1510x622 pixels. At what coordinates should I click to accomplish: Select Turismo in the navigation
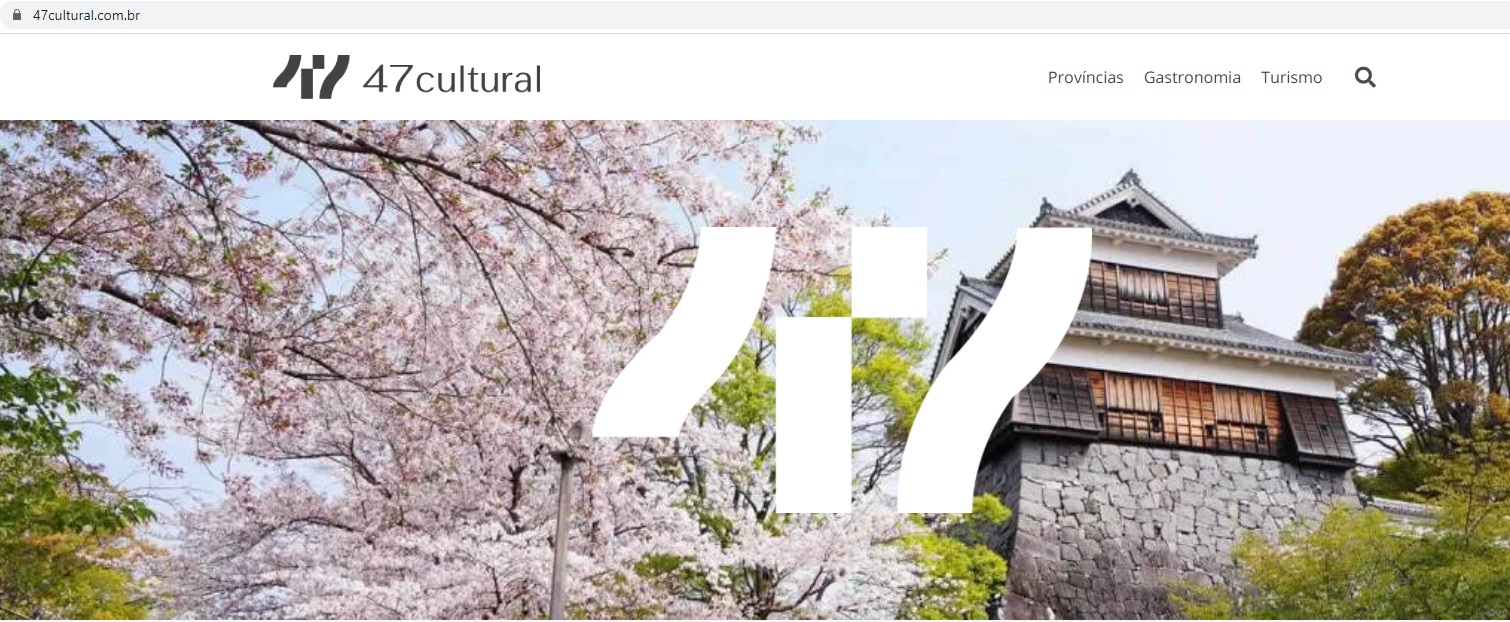[x=1291, y=77]
